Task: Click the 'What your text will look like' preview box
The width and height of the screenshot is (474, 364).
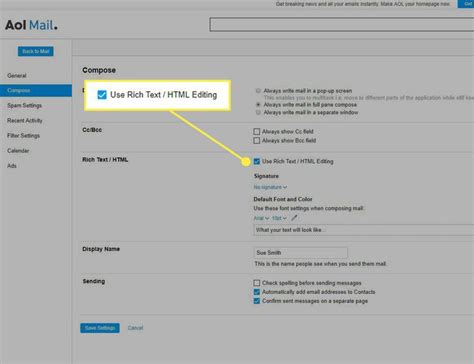Action: (x=364, y=230)
